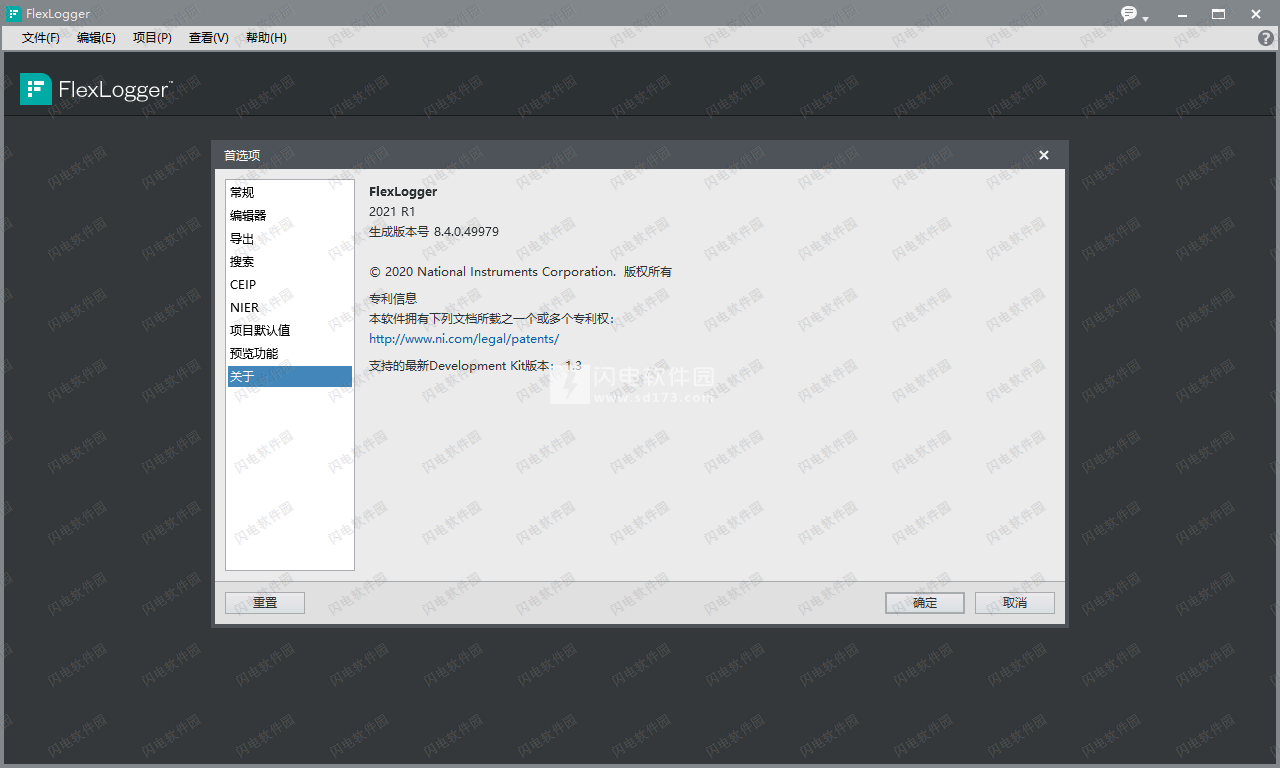Viewport: 1280px width, 768px height.
Task: Open the 项目(P) menu
Action: [x=152, y=38]
